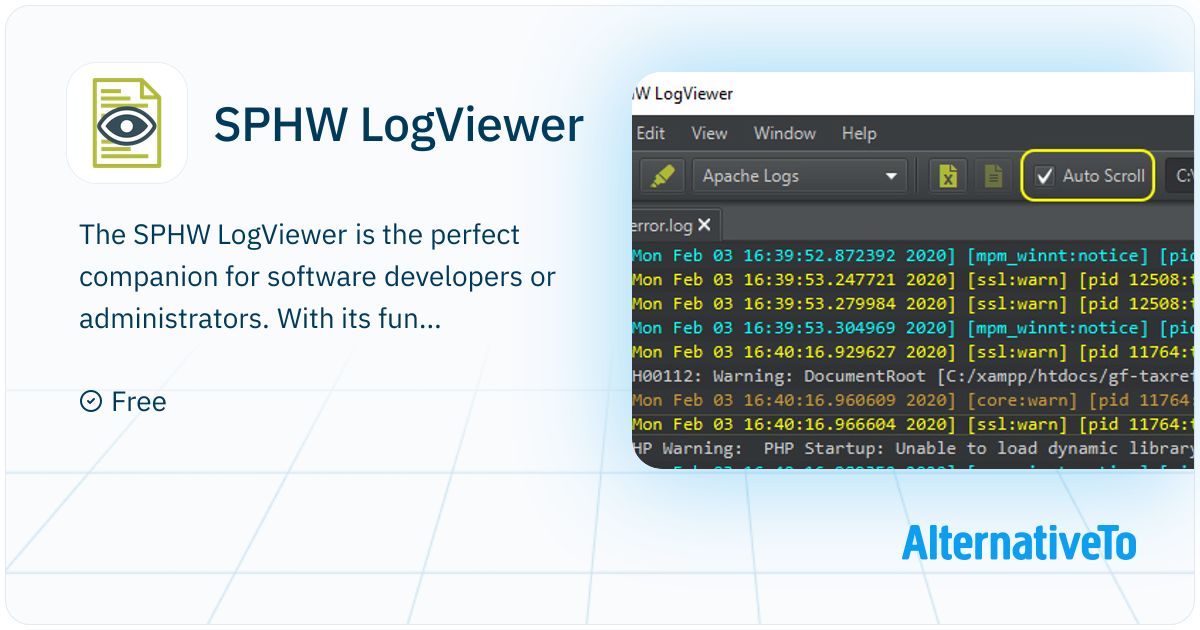Select the yellow highlighter tool icon
1200x630 pixels.
pos(661,176)
